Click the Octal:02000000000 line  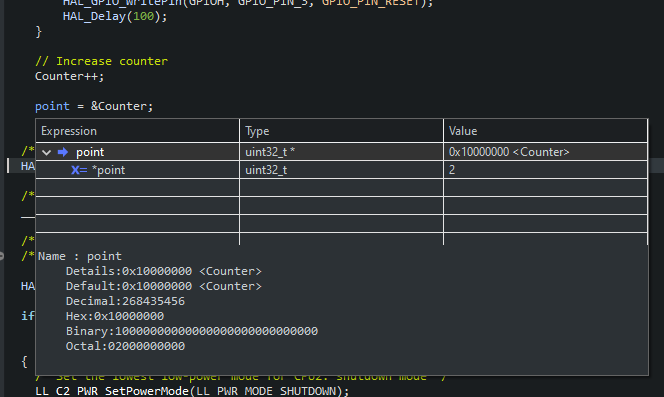click(125, 347)
